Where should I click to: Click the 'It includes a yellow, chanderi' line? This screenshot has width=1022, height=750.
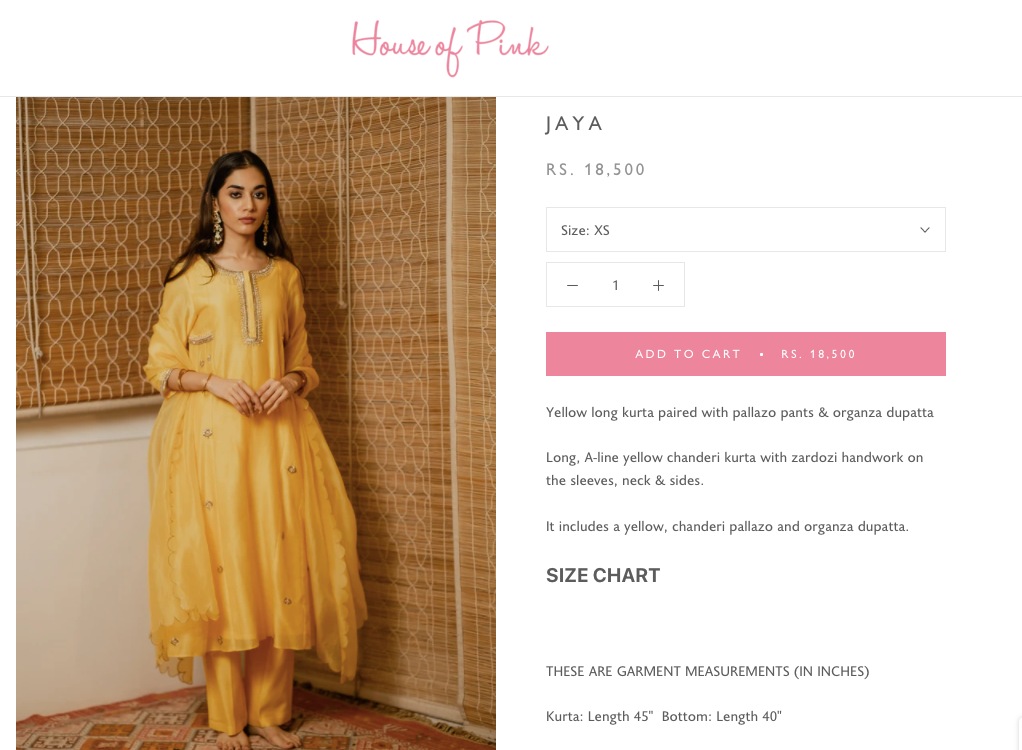point(727,526)
